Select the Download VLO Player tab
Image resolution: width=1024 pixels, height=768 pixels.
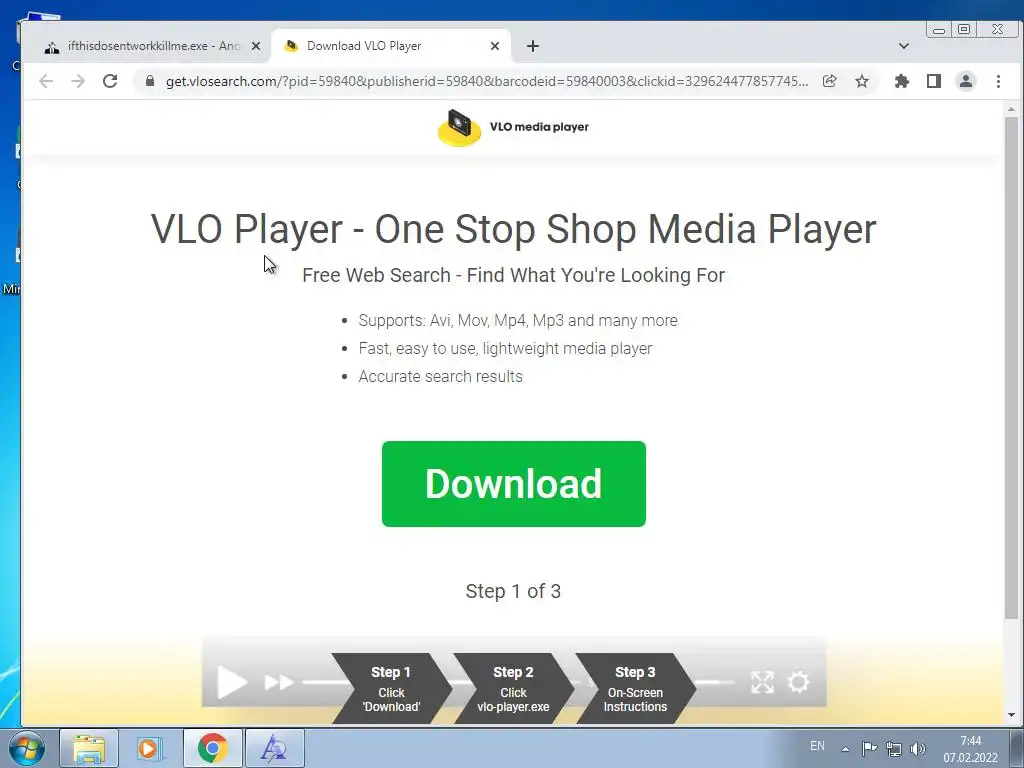(x=390, y=46)
